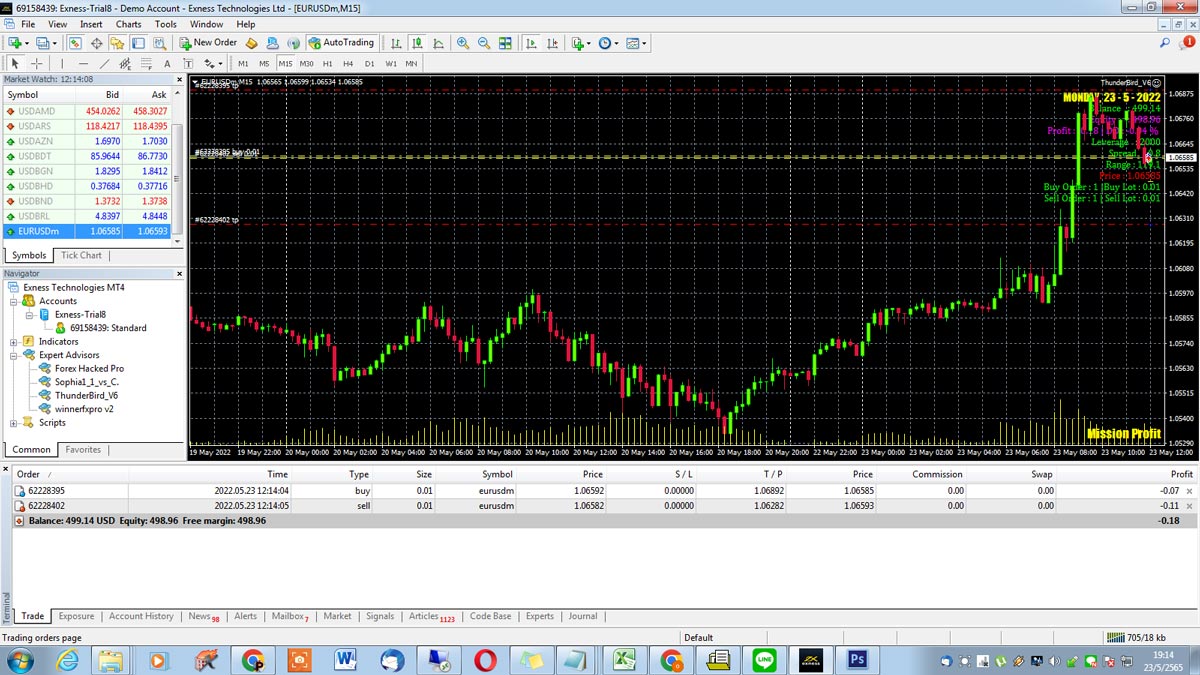
Task: Enable chart auto scroll
Action: [x=530, y=43]
